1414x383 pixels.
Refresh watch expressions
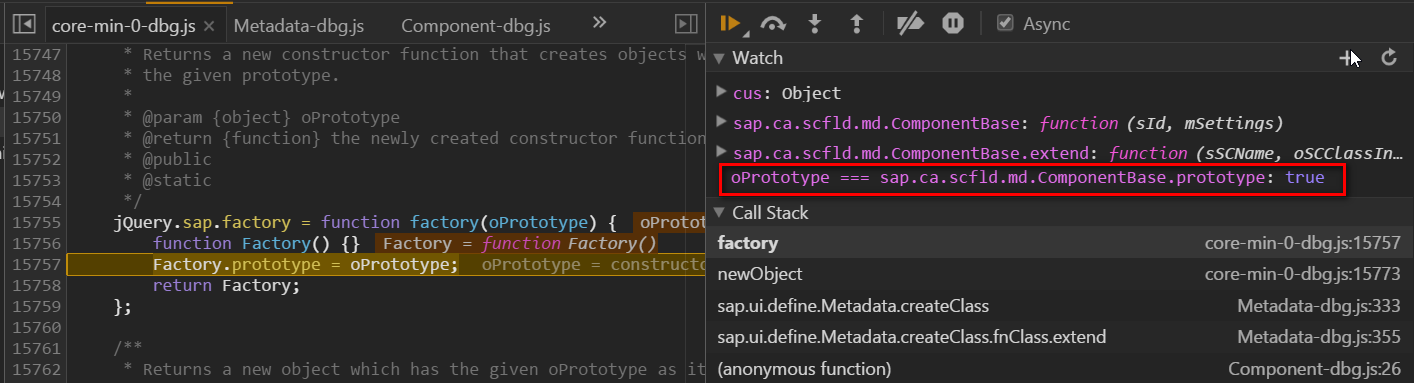1388,58
